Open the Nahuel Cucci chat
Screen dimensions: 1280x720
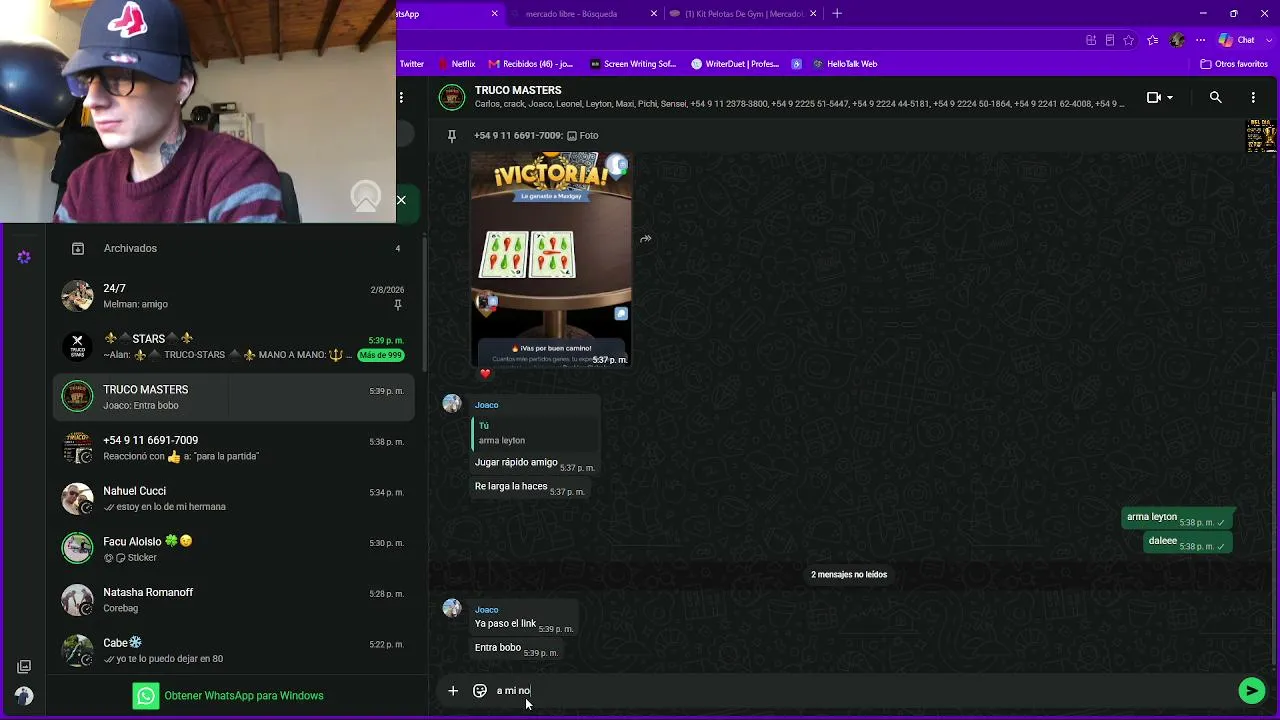pos(235,499)
